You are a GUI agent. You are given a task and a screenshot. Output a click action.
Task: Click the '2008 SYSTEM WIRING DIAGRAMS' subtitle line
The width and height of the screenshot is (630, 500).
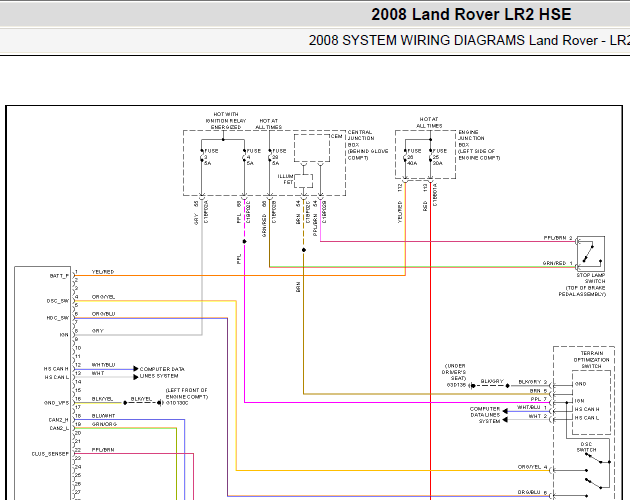pos(469,41)
